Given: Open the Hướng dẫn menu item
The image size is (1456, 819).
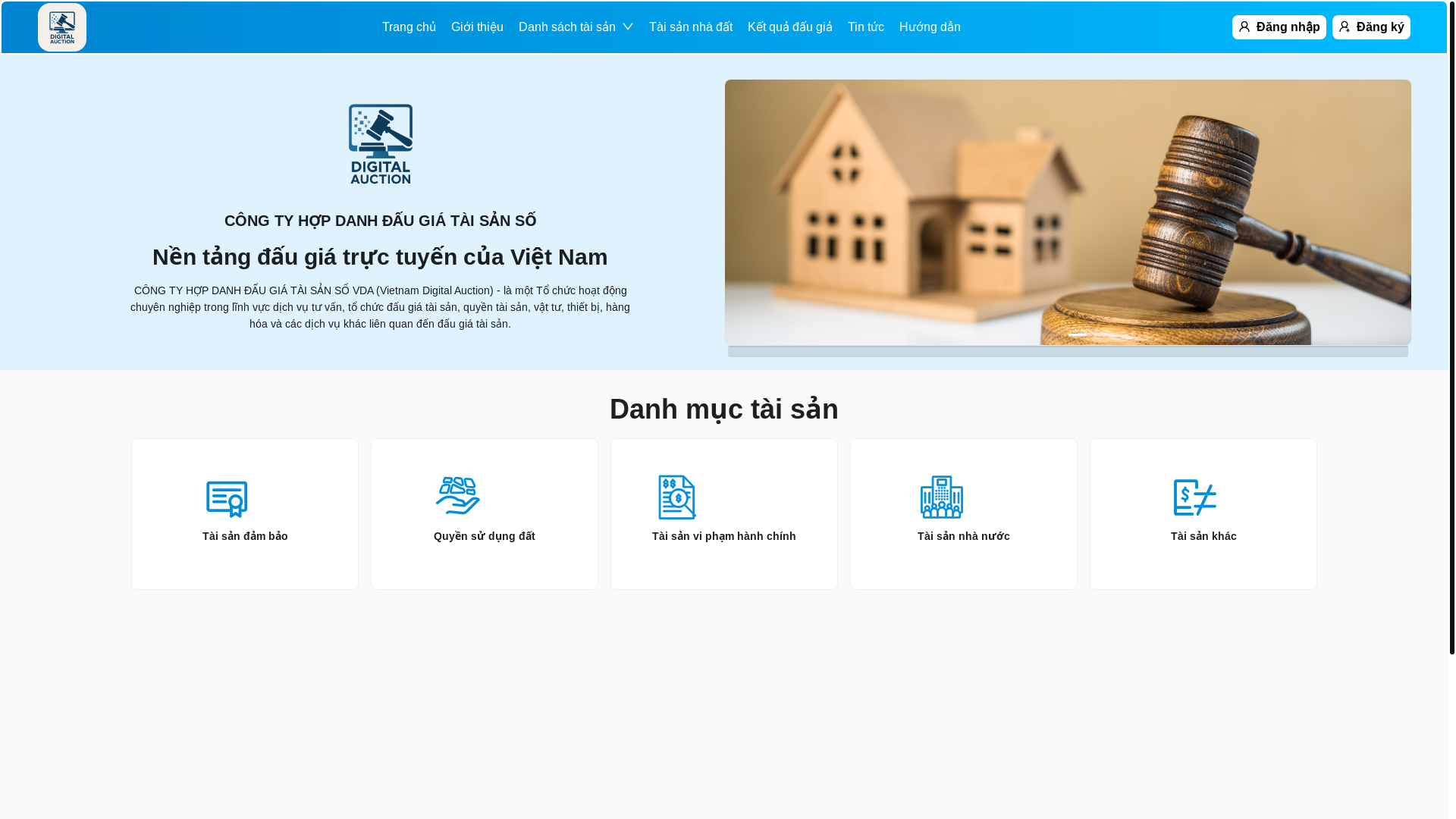Looking at the screenshot, I should 930,27.
